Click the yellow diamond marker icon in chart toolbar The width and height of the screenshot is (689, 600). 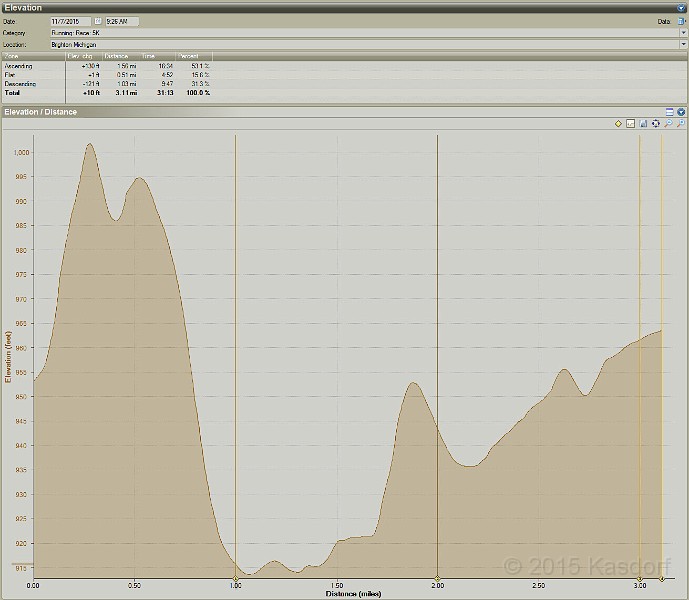618,124
